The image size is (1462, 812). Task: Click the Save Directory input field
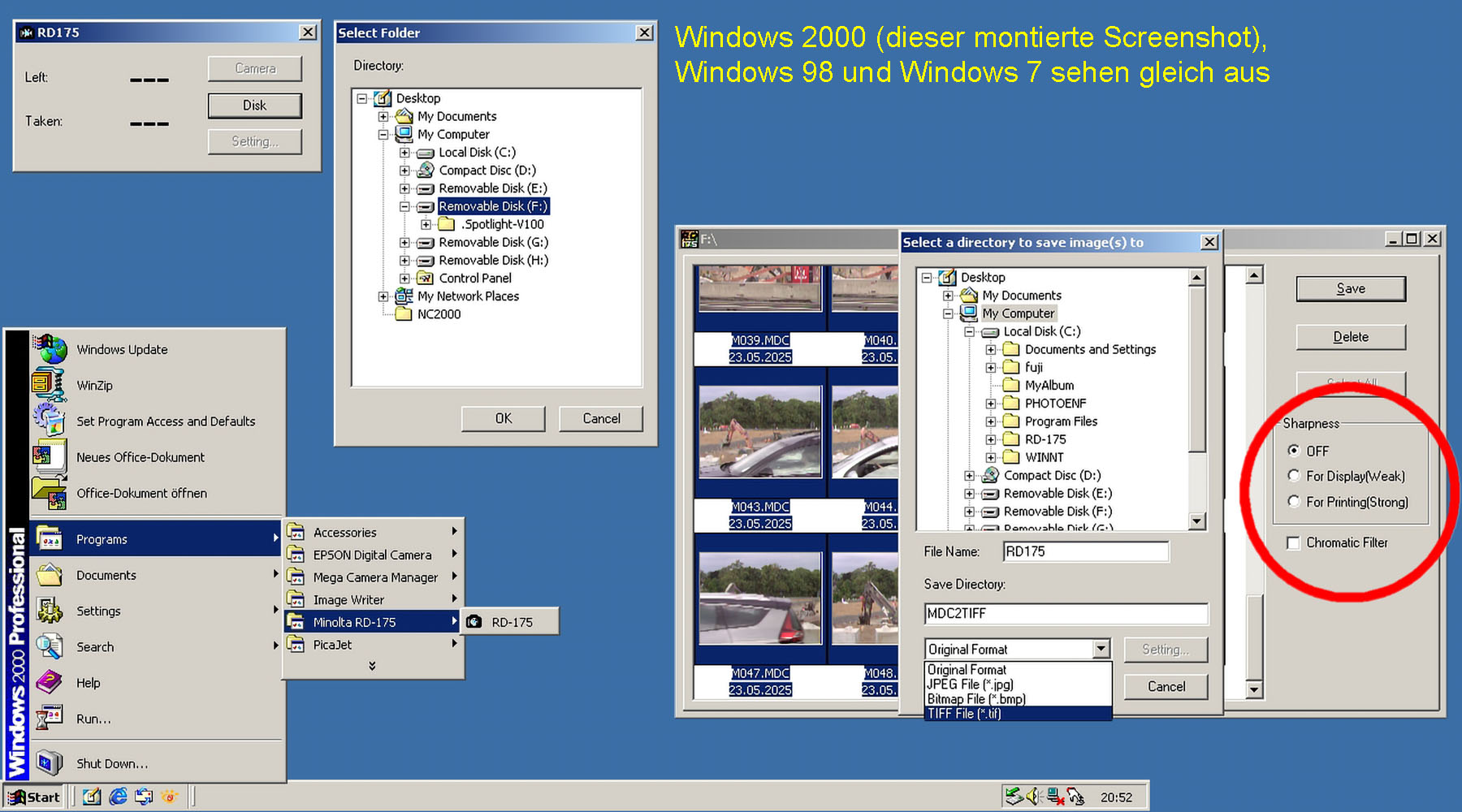[1066, 614]
